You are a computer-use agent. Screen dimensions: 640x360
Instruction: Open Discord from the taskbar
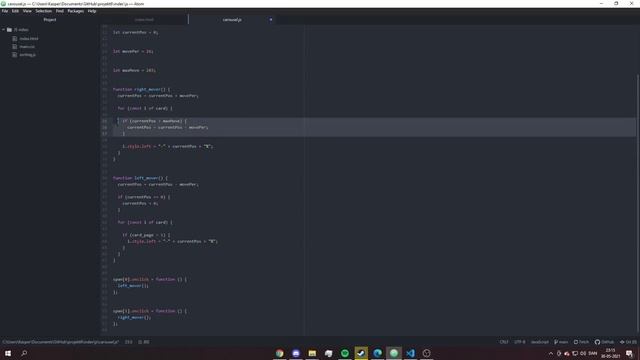pyautogui.click(x=296, y=353)
